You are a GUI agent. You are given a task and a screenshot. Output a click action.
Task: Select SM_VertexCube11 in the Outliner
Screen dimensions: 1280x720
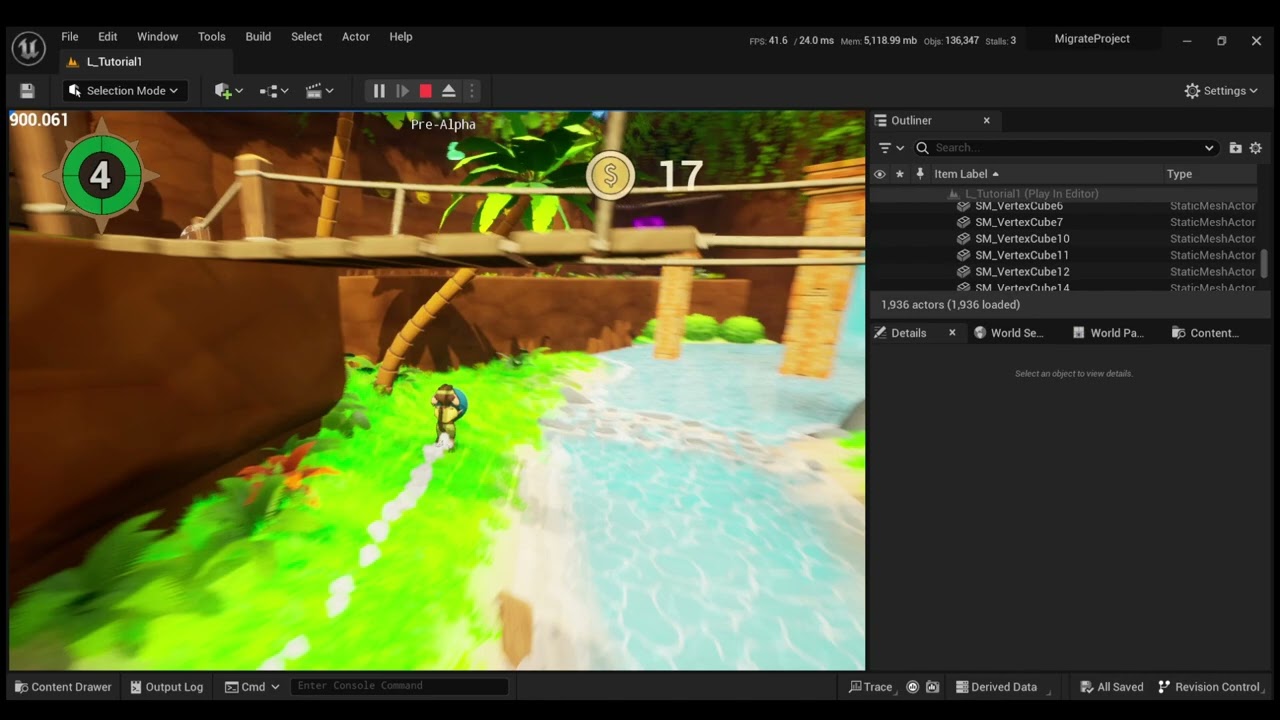[x=1022, y=255]
